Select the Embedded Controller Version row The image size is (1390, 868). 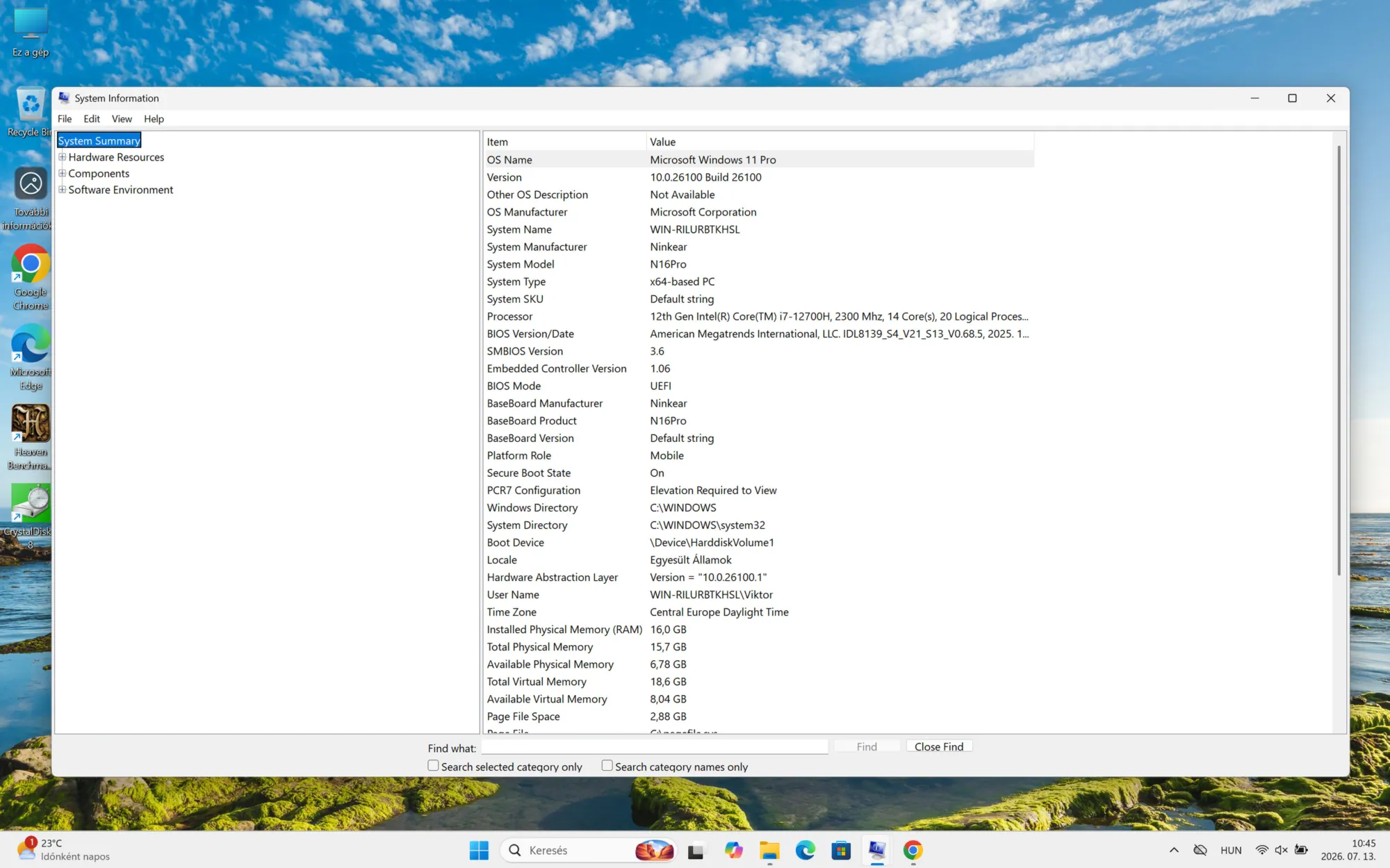[x=759, y=368]
